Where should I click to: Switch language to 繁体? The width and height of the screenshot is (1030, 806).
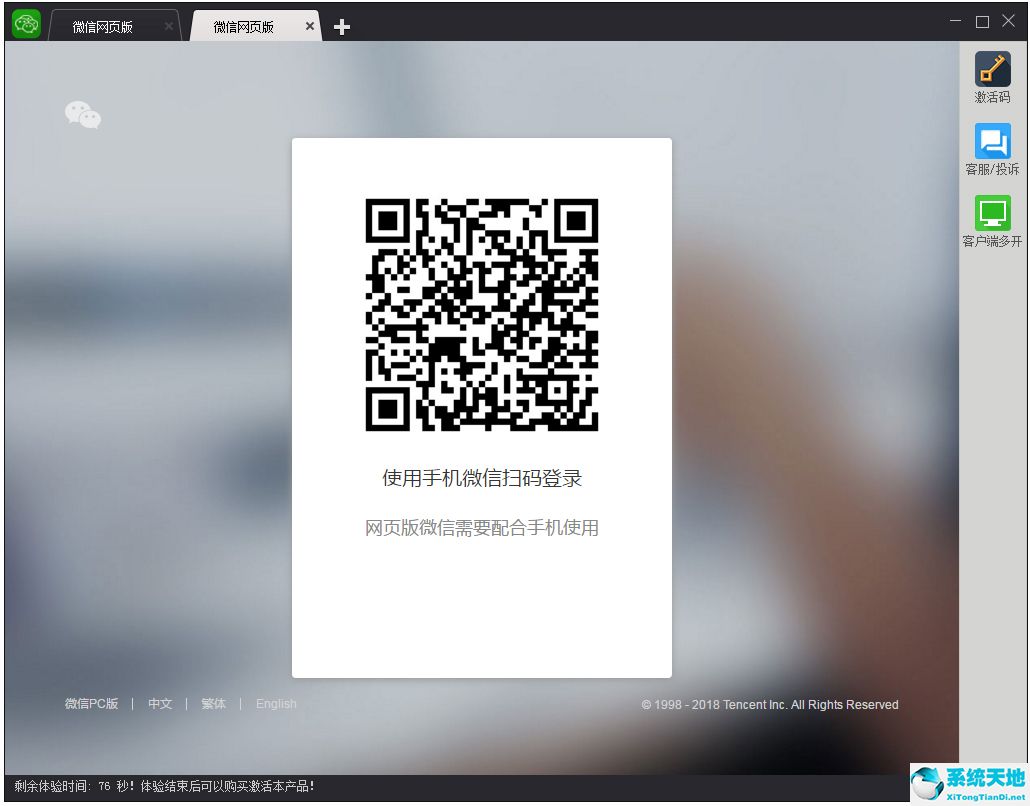213,704
